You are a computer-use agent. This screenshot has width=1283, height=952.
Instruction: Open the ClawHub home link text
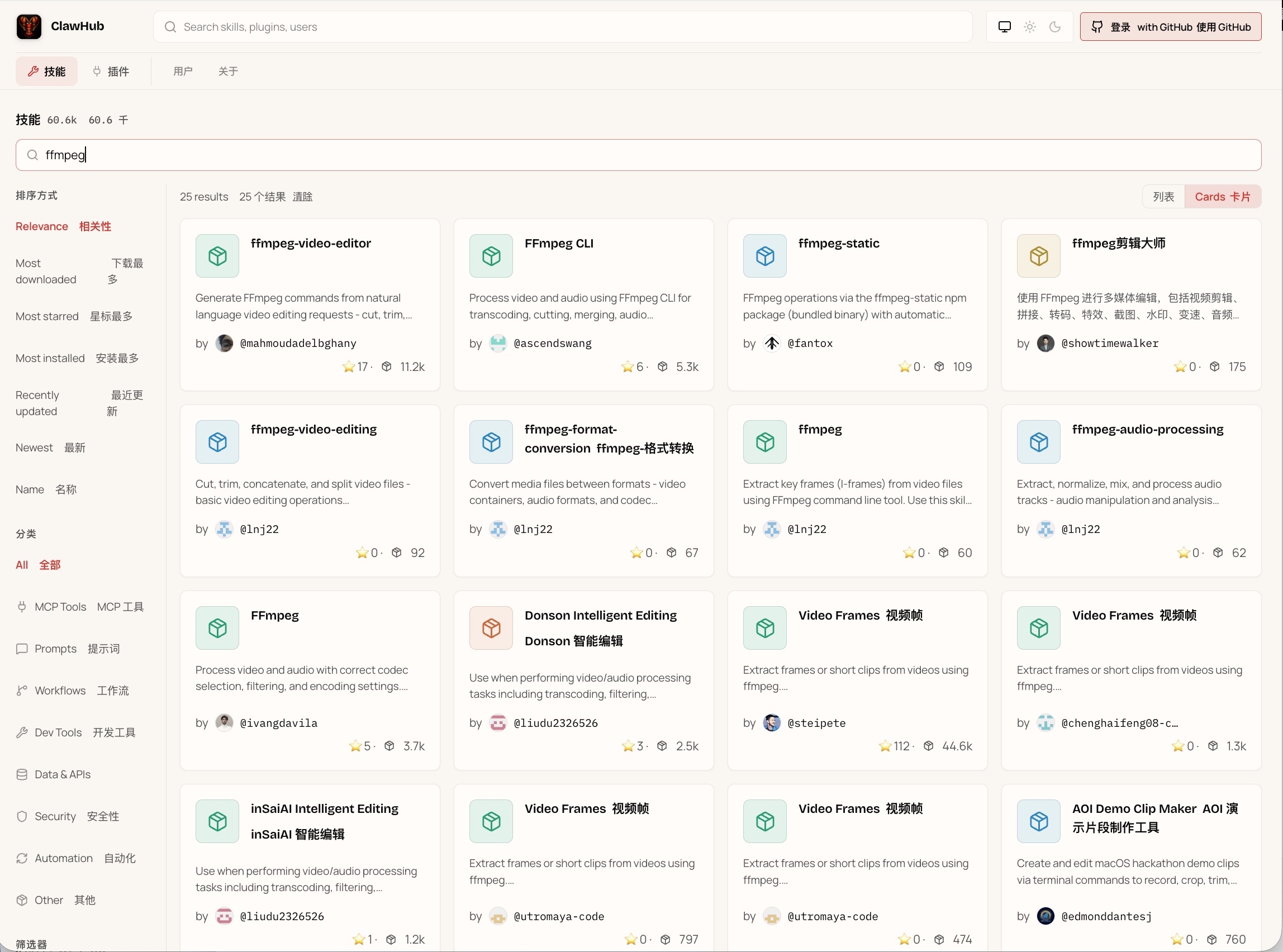[x=77, y=26]
